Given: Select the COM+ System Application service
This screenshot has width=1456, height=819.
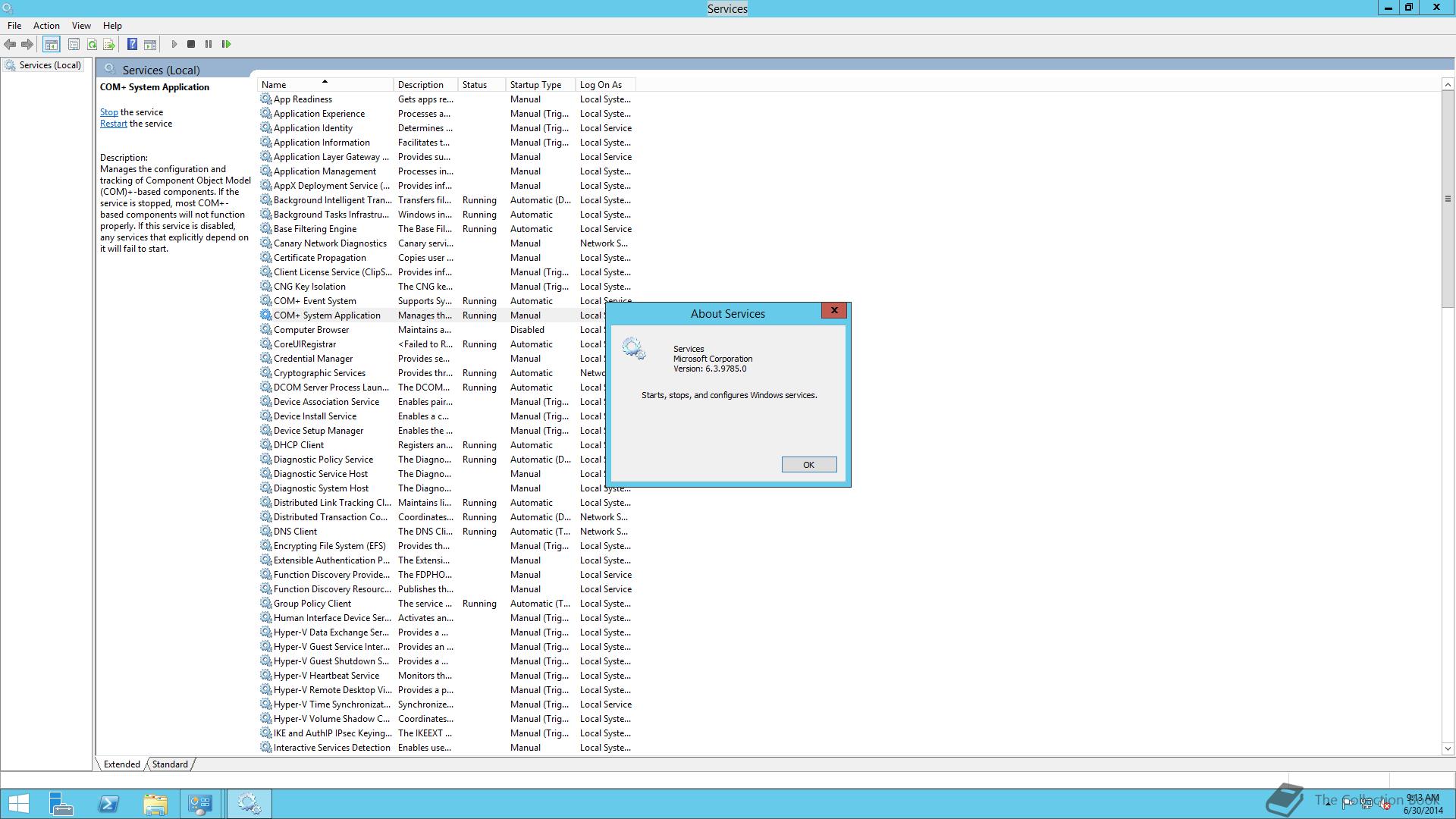Looking at the screenshot, I should (432, 315).
